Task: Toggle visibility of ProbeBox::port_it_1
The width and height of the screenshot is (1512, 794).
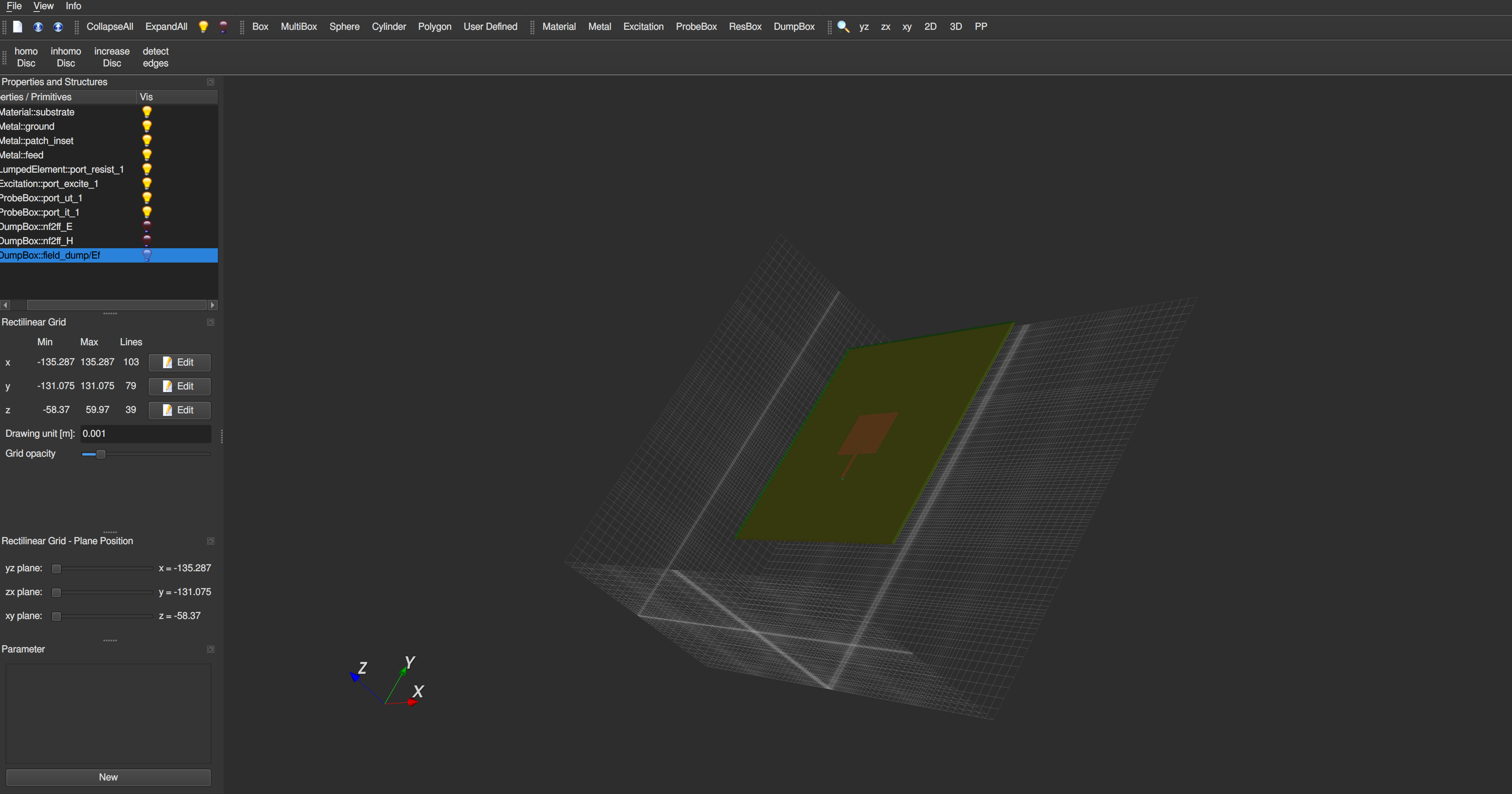Action: coord(147,212)
